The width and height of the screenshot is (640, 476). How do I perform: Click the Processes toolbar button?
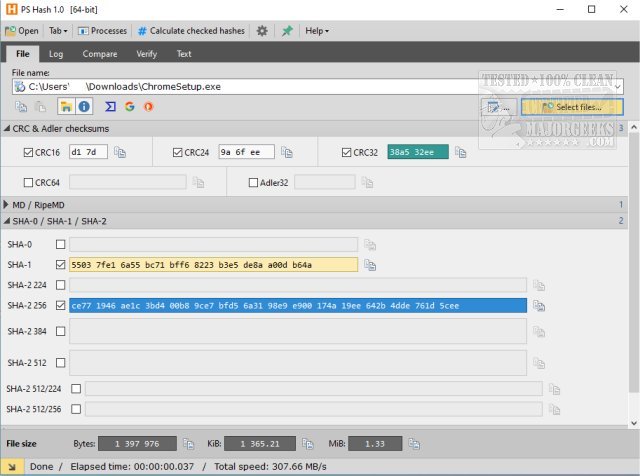(x=102, y=31)
